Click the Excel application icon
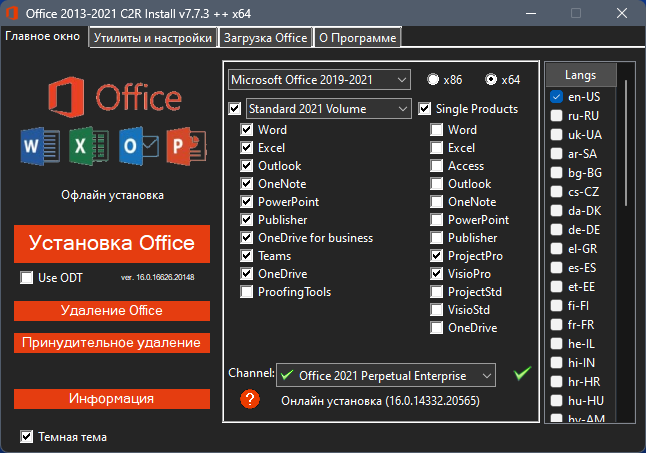The width and height of the screenshot is (646, 453). [89, 146]
